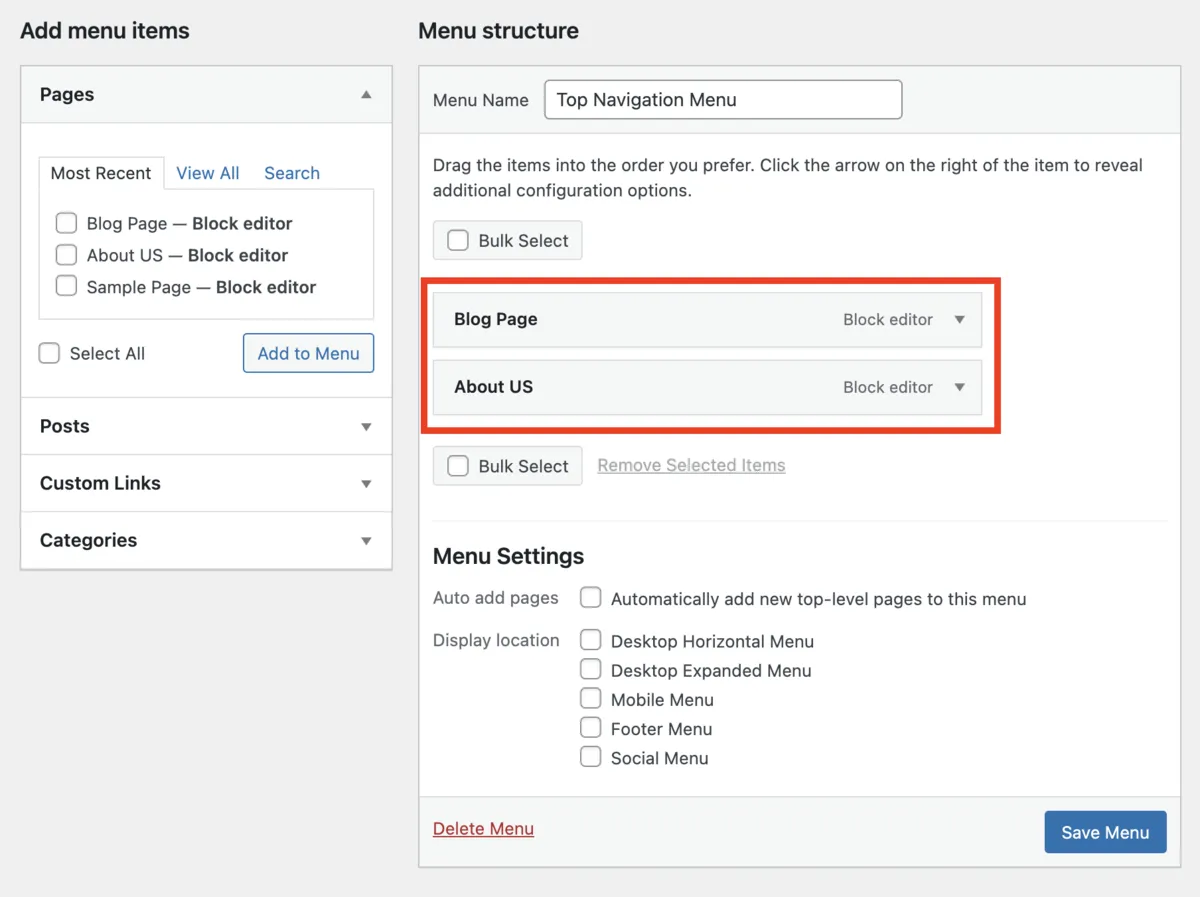Expand the Posts panel
This screenshot has height=897, width=1200.
(x=366, y=427)
